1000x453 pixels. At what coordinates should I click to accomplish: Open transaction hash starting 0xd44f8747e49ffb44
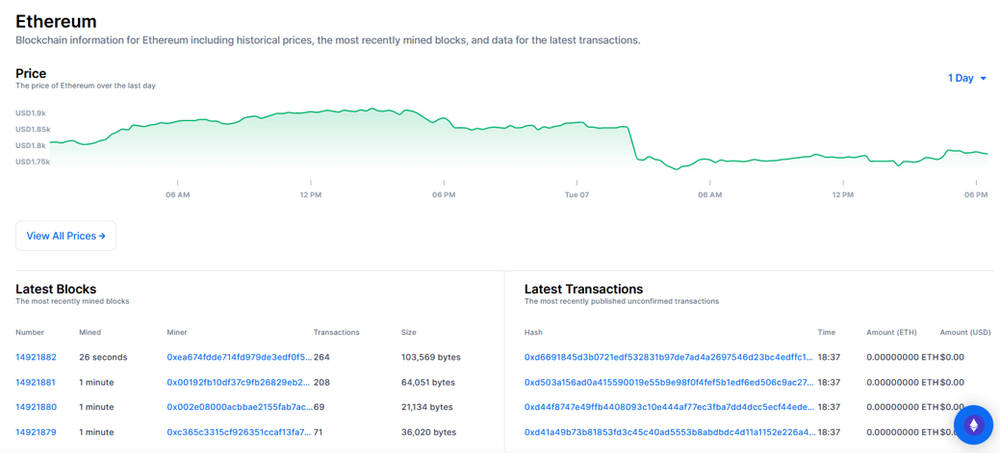coord(669,407)
